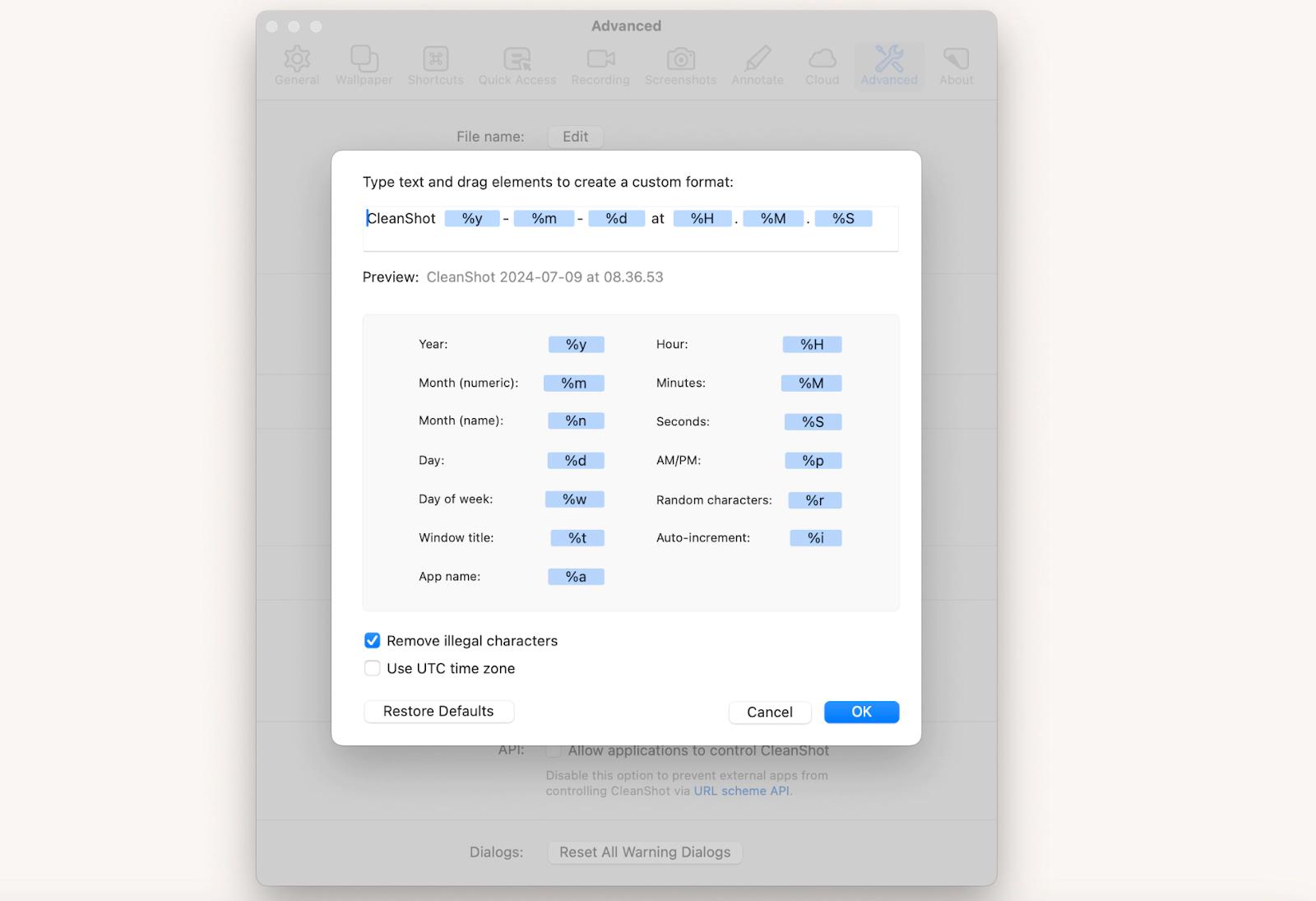Viewport: 1316px width, 901px height.
Task: Click Reset All Warning Dialogs button
Action: (645, 852)
